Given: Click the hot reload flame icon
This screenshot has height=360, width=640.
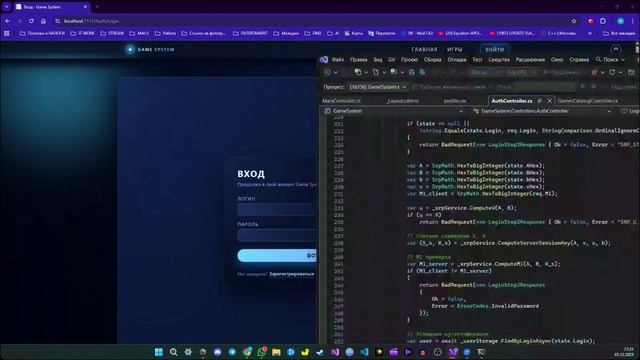Looking at the screenshot, I should [x=595, y=72].
